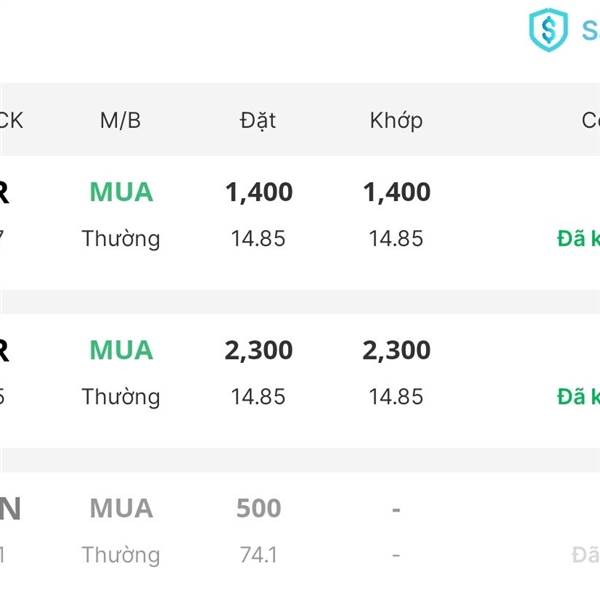Click the second MUA order label

click(121, 350)
